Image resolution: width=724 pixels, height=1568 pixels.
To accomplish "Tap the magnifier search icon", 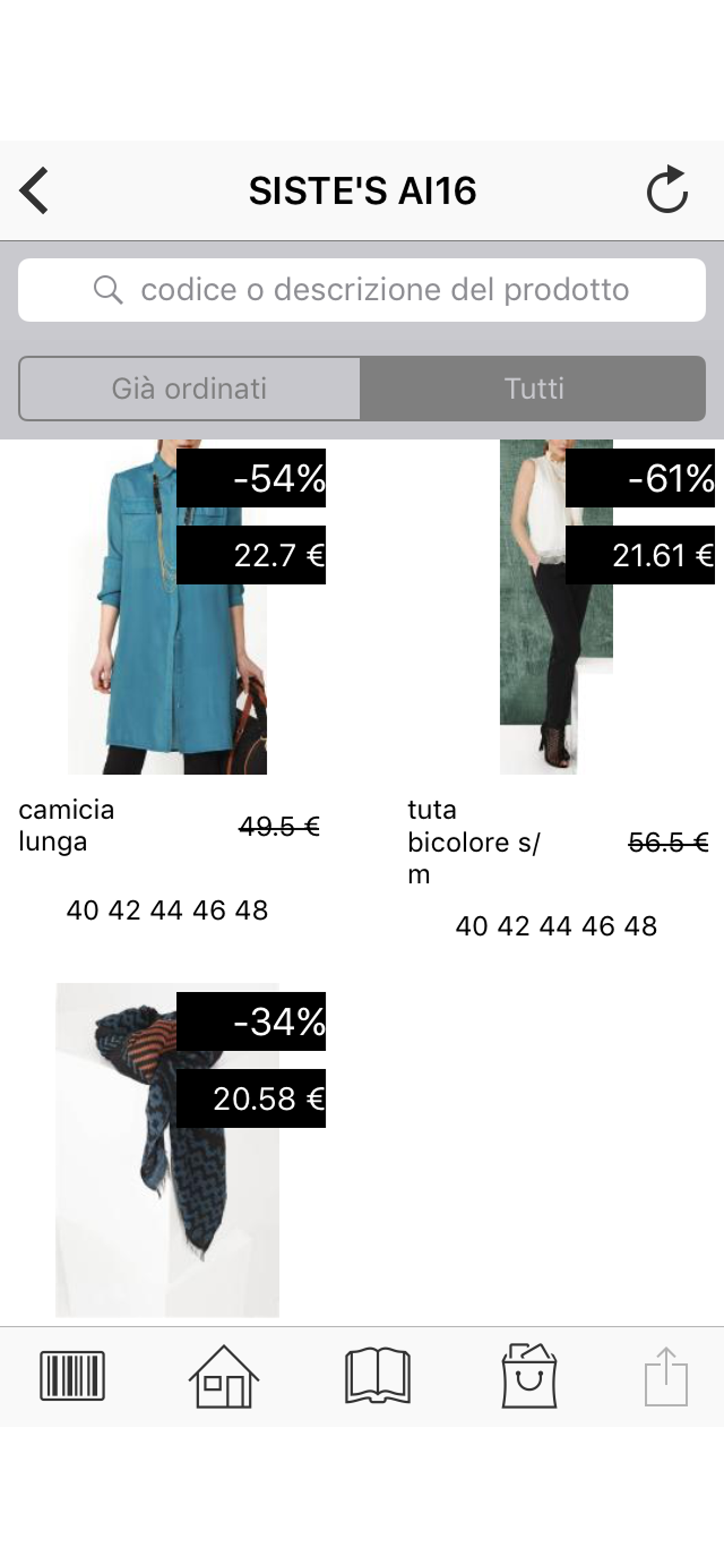I will point(108,290).
